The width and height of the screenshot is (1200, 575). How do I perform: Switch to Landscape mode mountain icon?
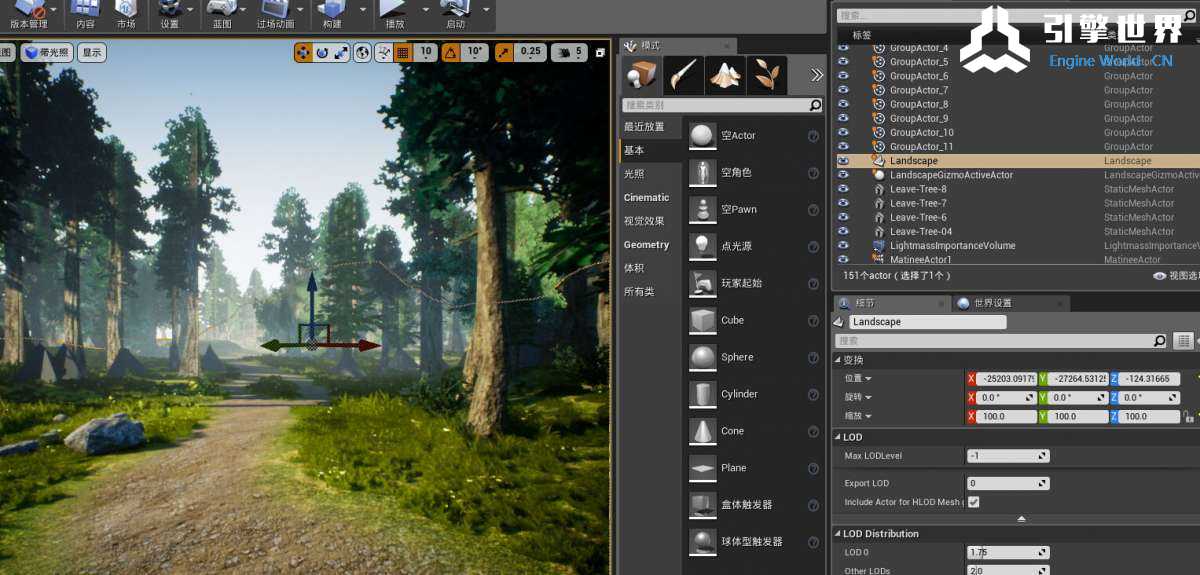coord(725,75)
